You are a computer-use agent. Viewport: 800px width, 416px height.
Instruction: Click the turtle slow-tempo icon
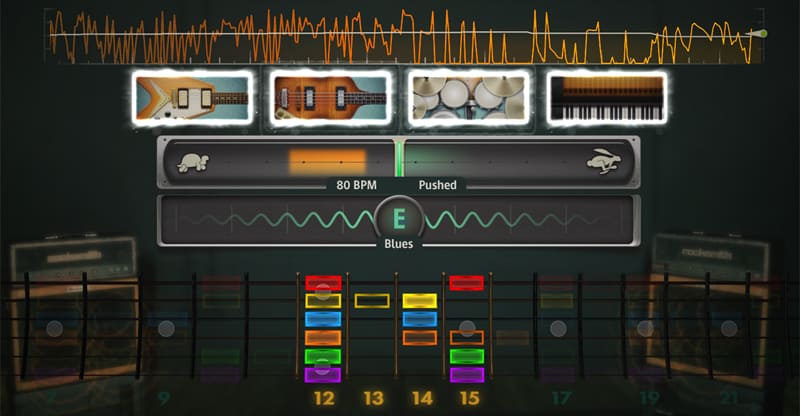pos(193,163)
